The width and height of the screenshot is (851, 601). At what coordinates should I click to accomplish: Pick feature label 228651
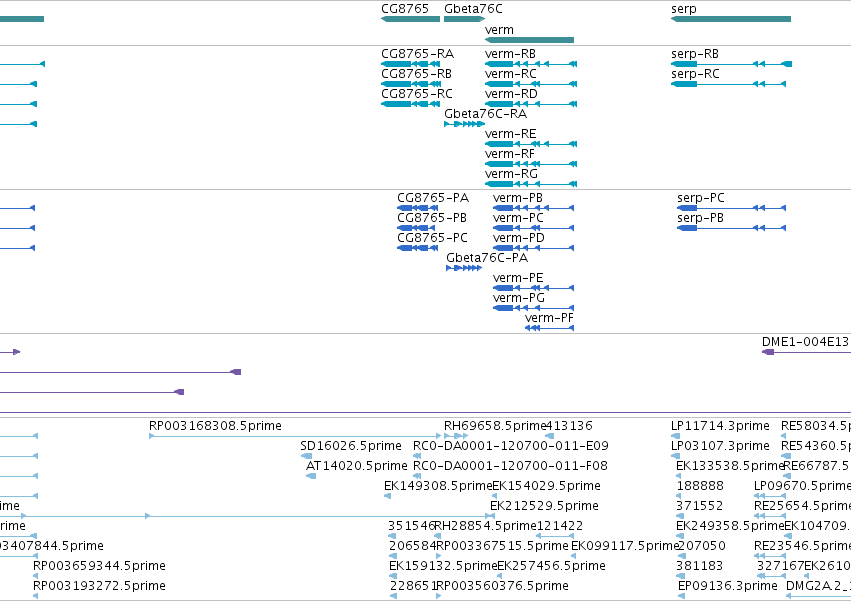[413, 586]
